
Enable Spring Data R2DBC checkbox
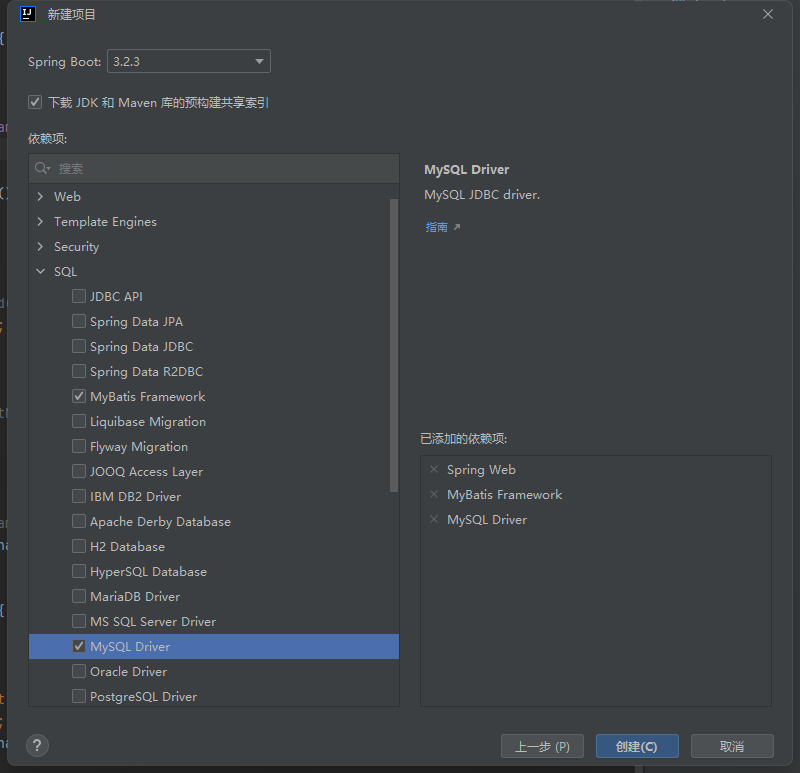coord(79,371)
